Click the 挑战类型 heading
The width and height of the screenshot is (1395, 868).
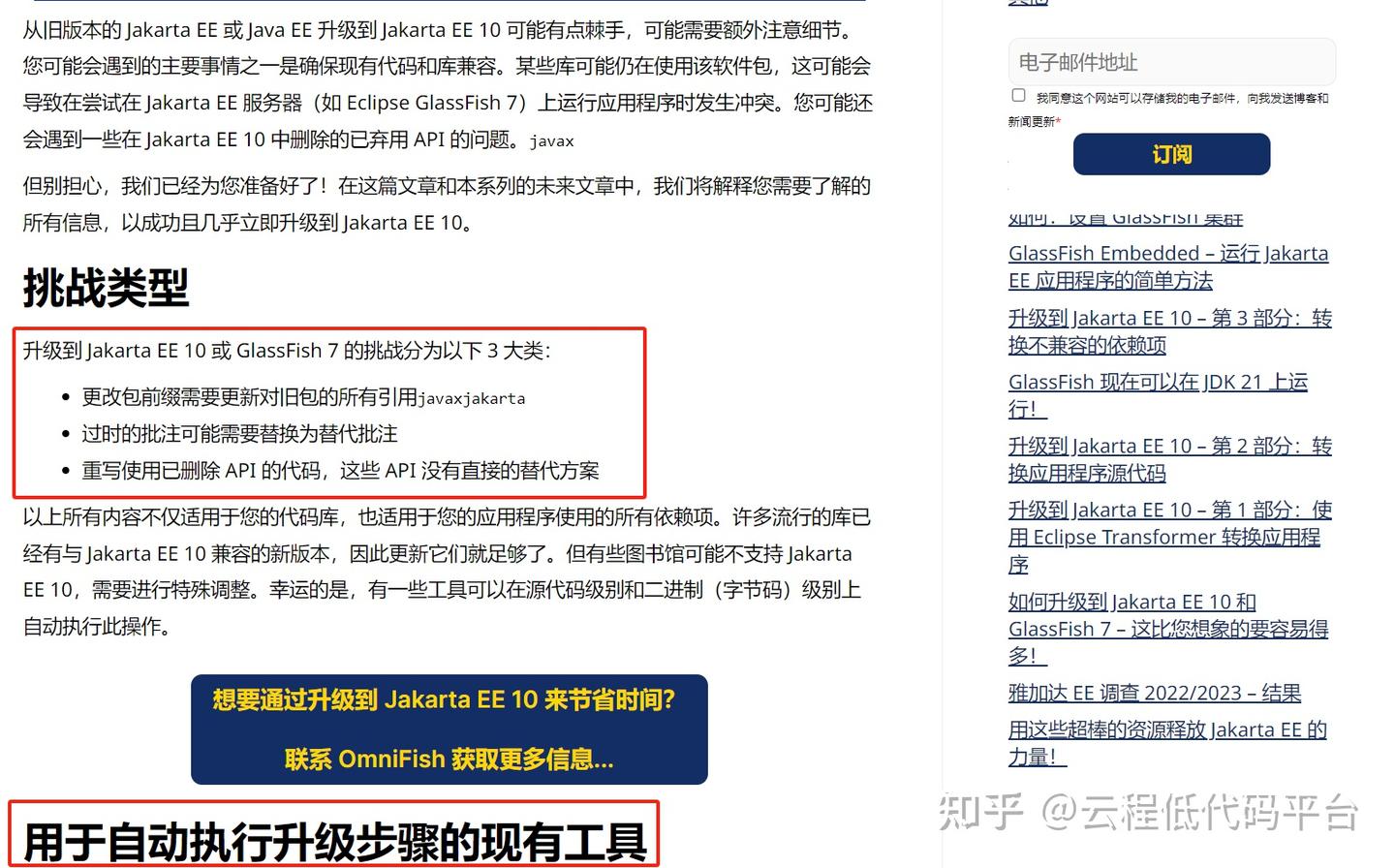point(106,288)
